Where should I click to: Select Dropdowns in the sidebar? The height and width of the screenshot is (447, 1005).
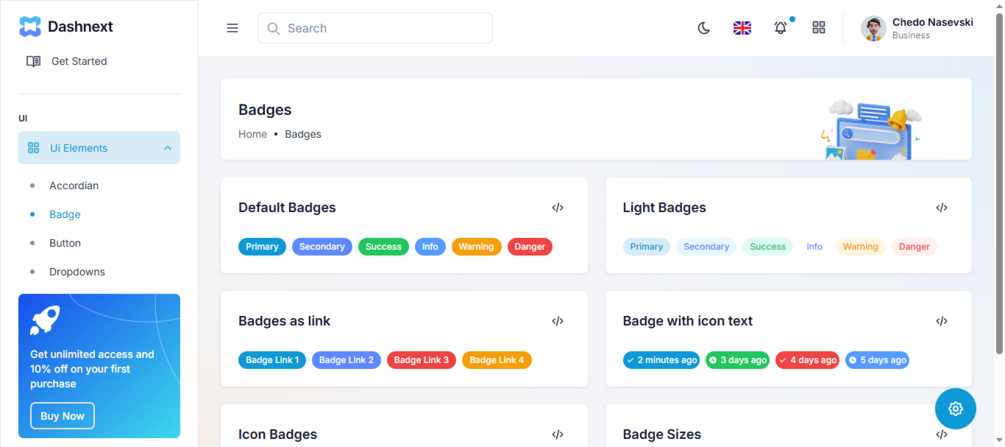[77, 272]
